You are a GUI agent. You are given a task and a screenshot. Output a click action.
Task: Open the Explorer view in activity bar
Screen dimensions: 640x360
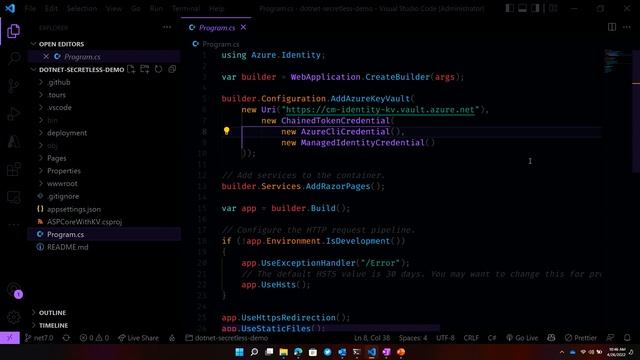click(13, 31)
